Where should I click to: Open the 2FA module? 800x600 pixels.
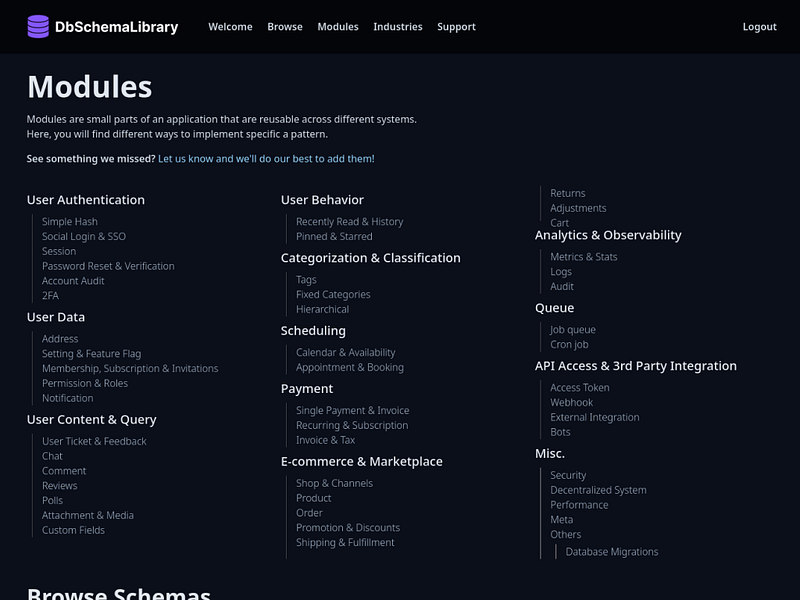[x=50, y=295]
